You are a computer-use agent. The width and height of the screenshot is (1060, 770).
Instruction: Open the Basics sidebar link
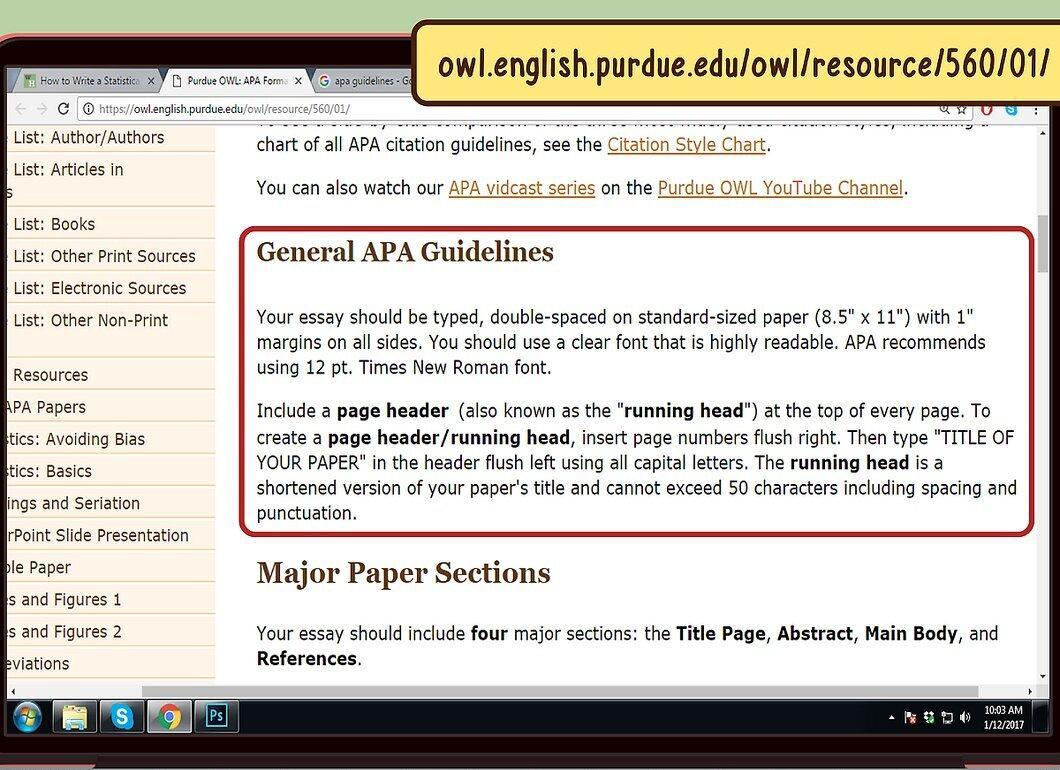[49, 471]
